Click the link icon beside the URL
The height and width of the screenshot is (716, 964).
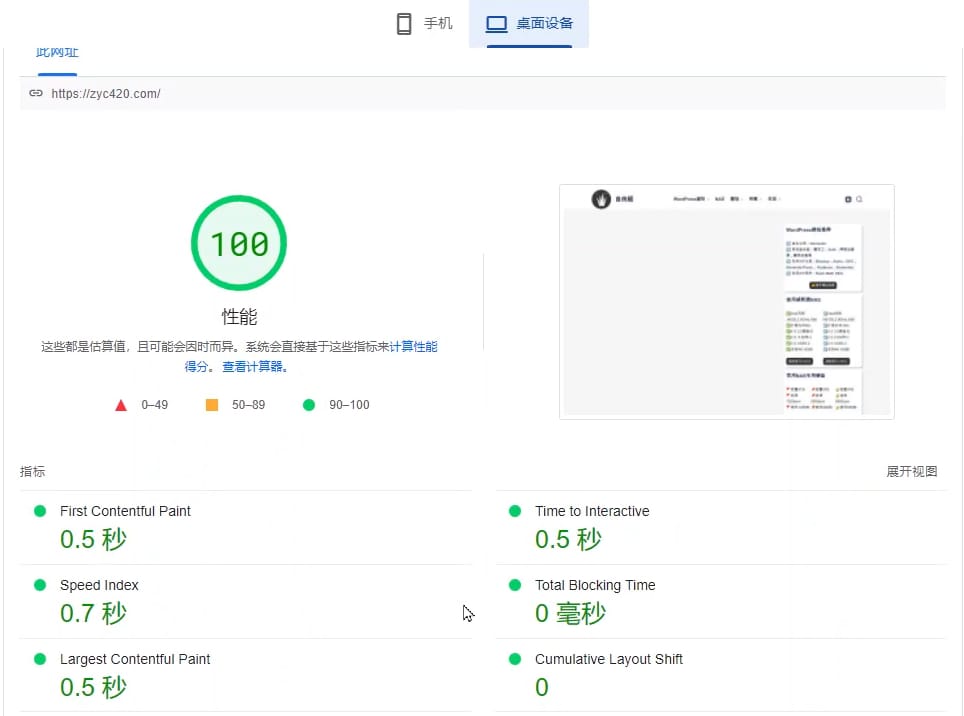pyautogui.click(x=36, y=92)
